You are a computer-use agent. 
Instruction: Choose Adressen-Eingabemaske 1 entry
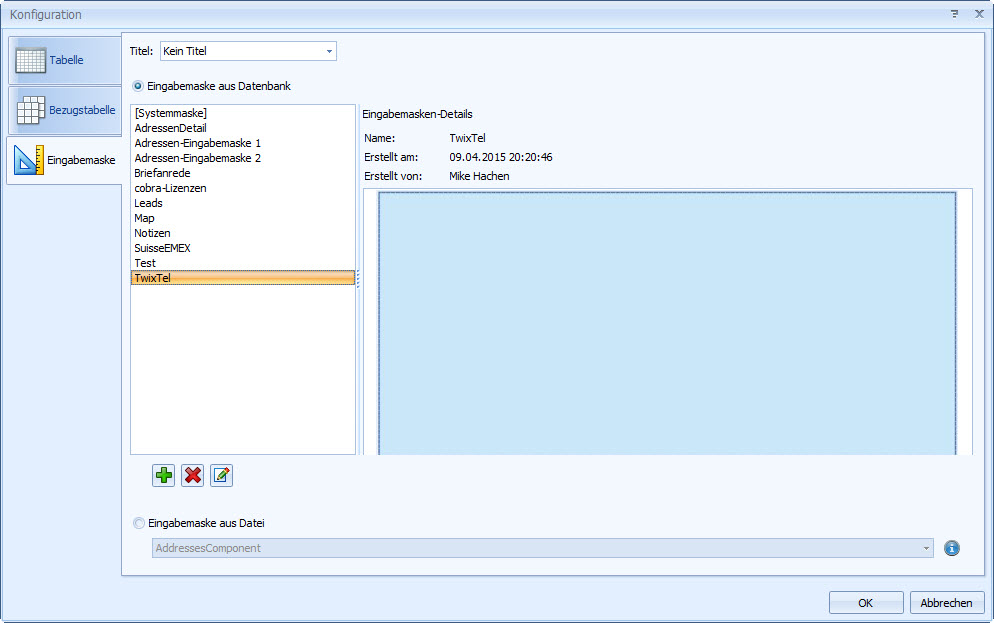click(x=197, y=143)
